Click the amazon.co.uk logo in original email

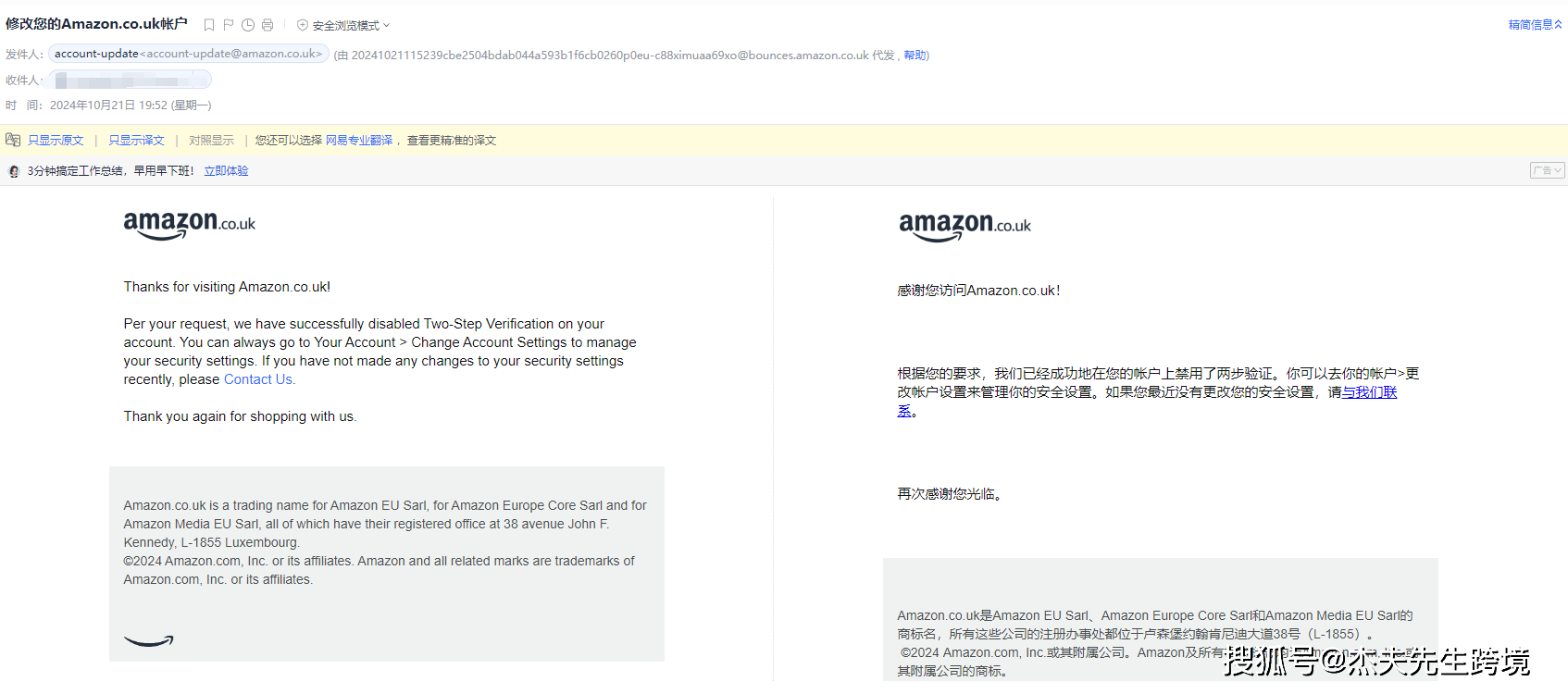pos(190,225)
